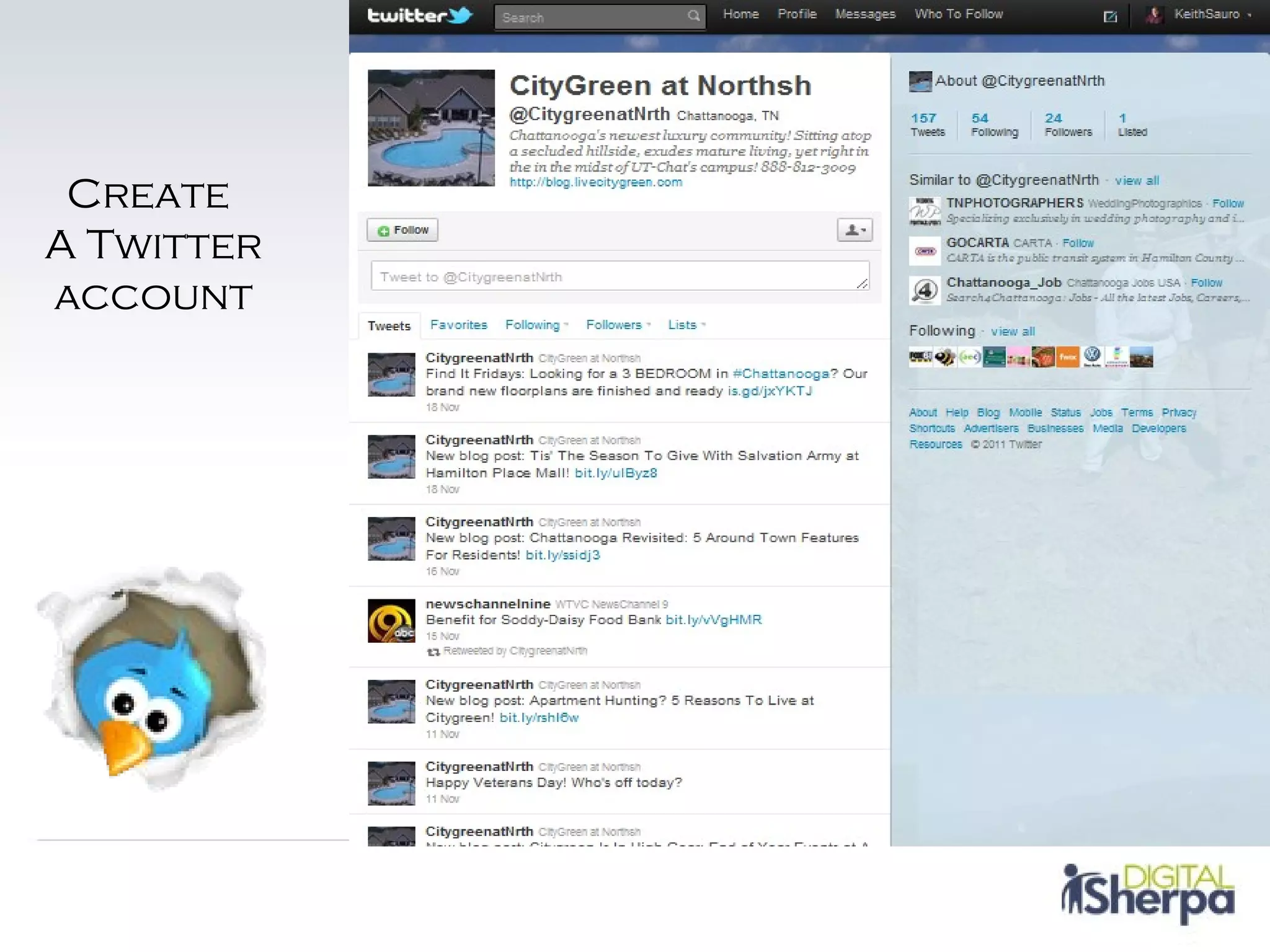Click the Chattanooga_Job avatar icon
Image resolution: width=1270 pixels, height=952 pixels.
pos(925,291)
